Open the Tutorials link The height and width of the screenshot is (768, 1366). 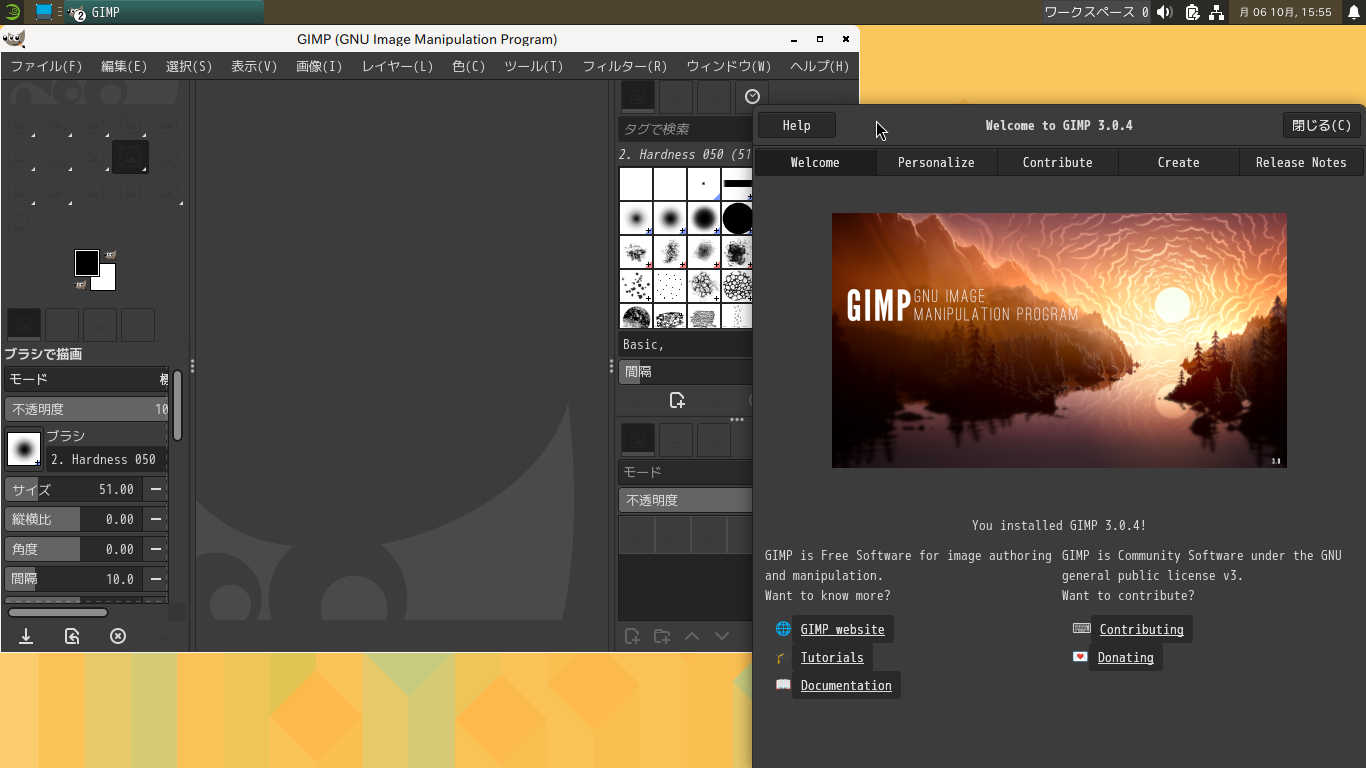coord(832,657)
